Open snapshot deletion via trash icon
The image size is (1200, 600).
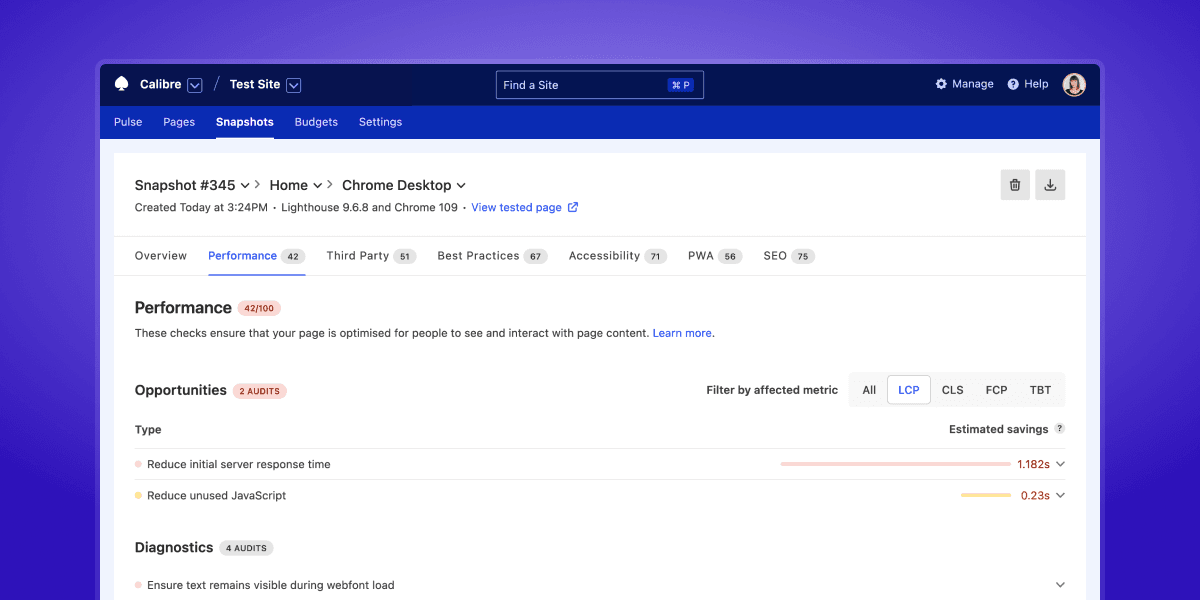pyautogui.click(x=1015, y=184)
